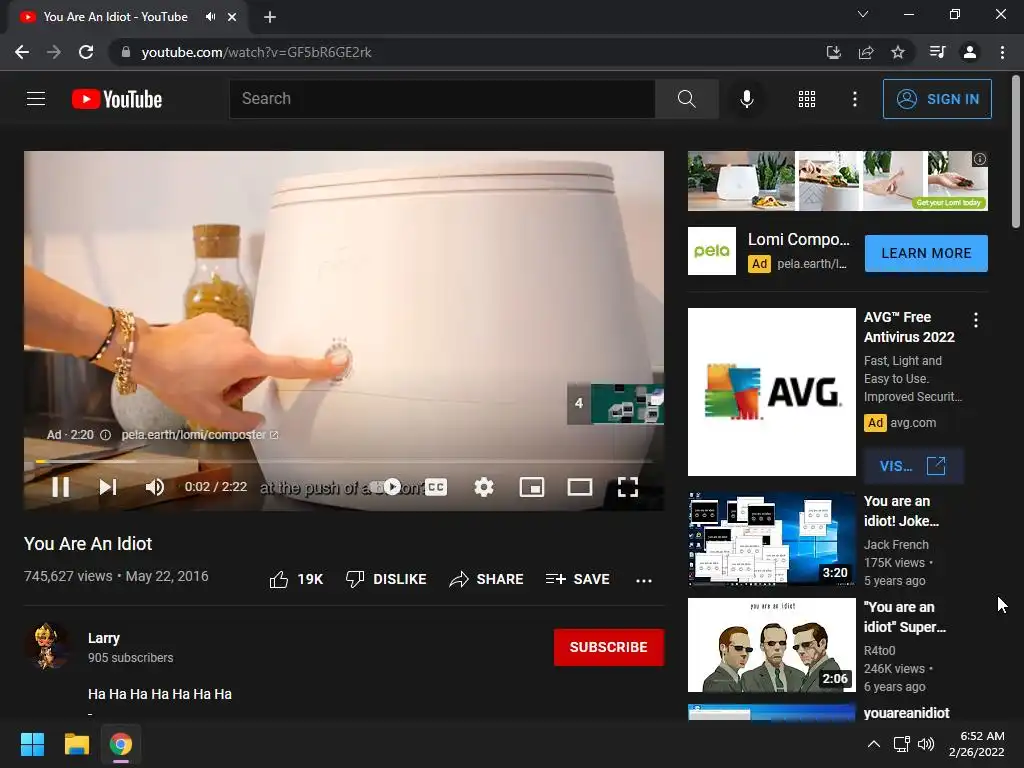Mute the player volume
The height and width of the screenshot is (768, 1024).
[155, 487]
